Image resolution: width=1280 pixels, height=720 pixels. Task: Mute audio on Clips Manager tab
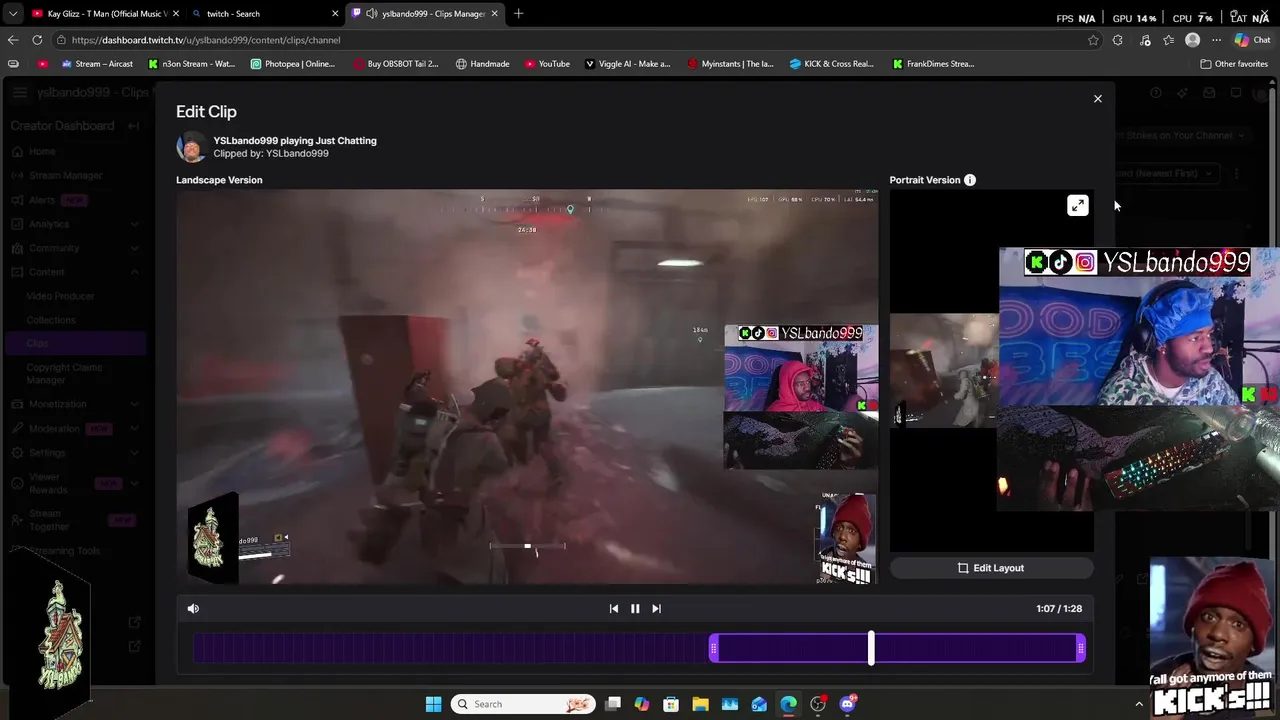pyautogui.click(x=372, y=14)
